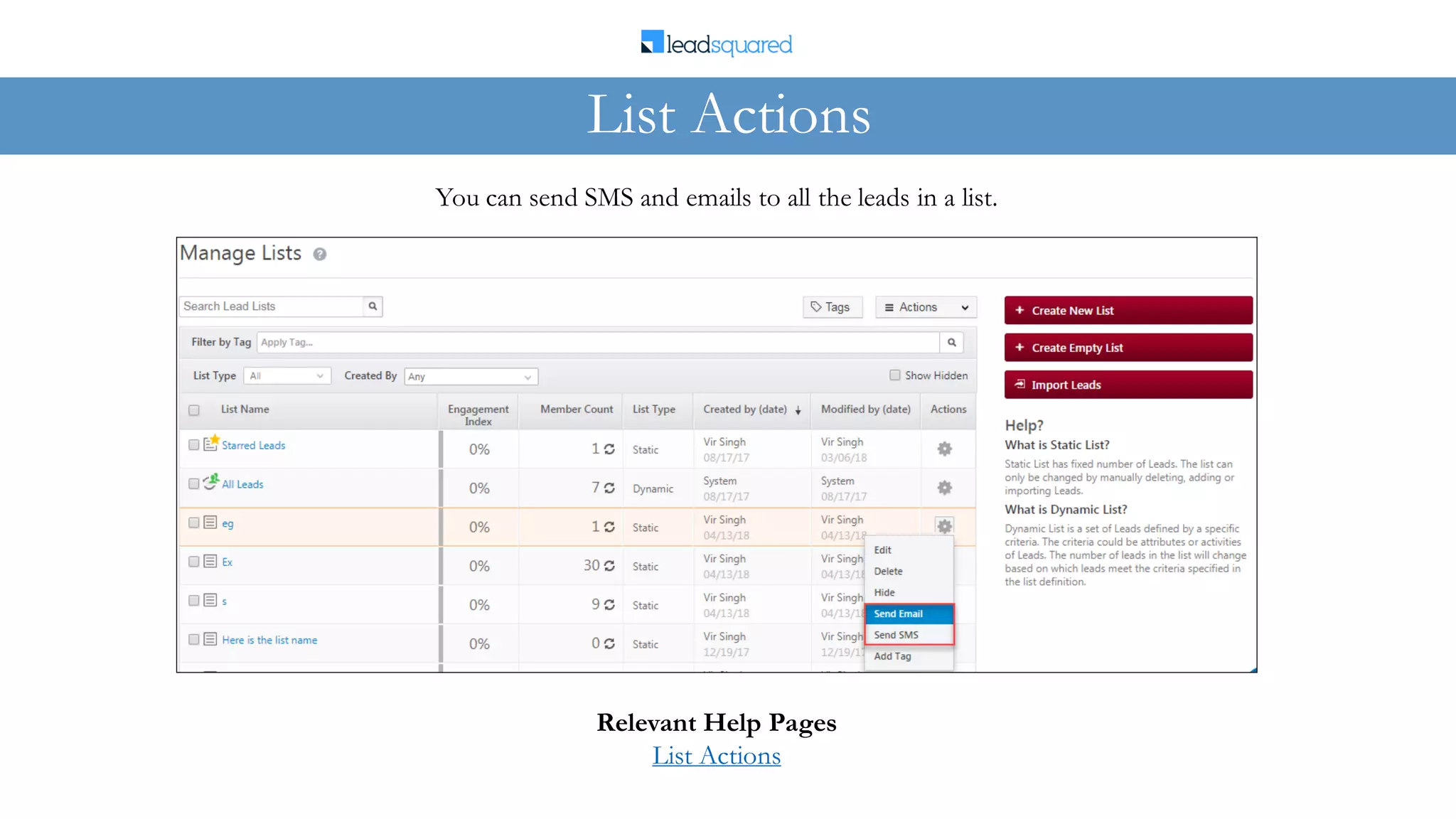Click list icon beside Here is the list name
1456x819 pixels.
pyautogui.click(x=210, y=639)
